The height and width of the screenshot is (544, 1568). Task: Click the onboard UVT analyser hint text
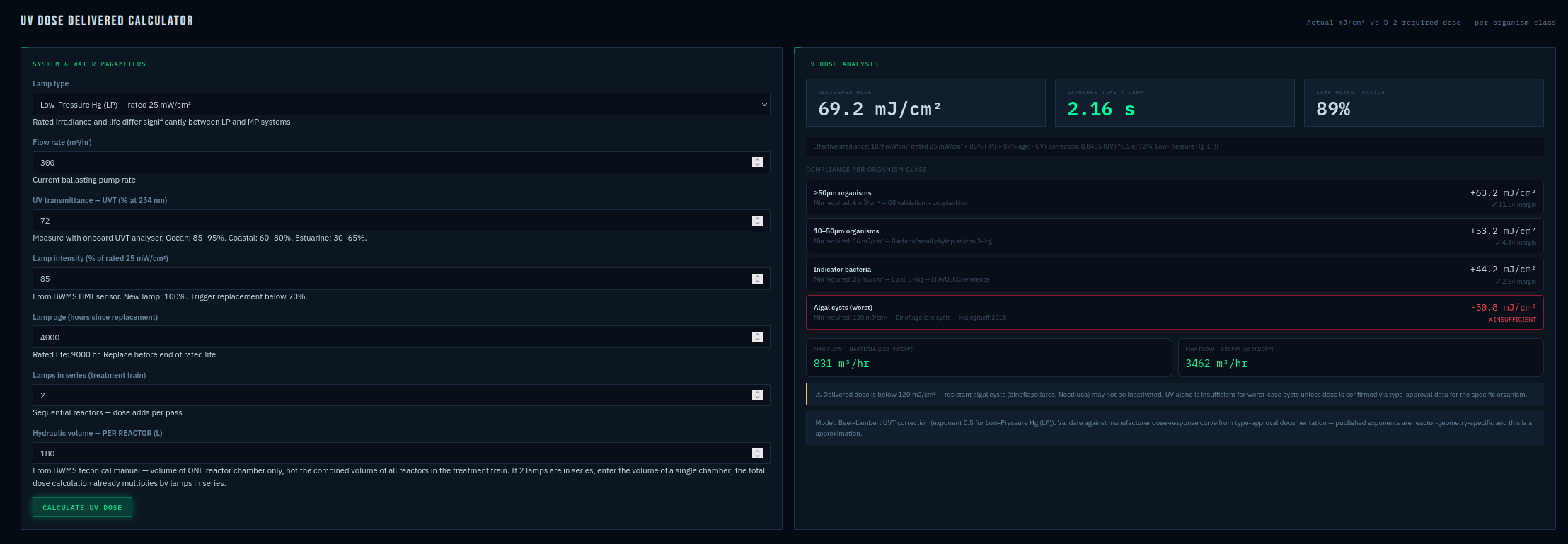coord(200,238)
